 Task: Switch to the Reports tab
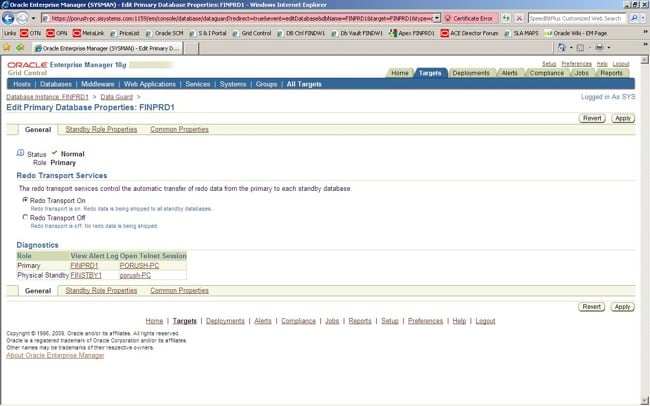[611, 73]
